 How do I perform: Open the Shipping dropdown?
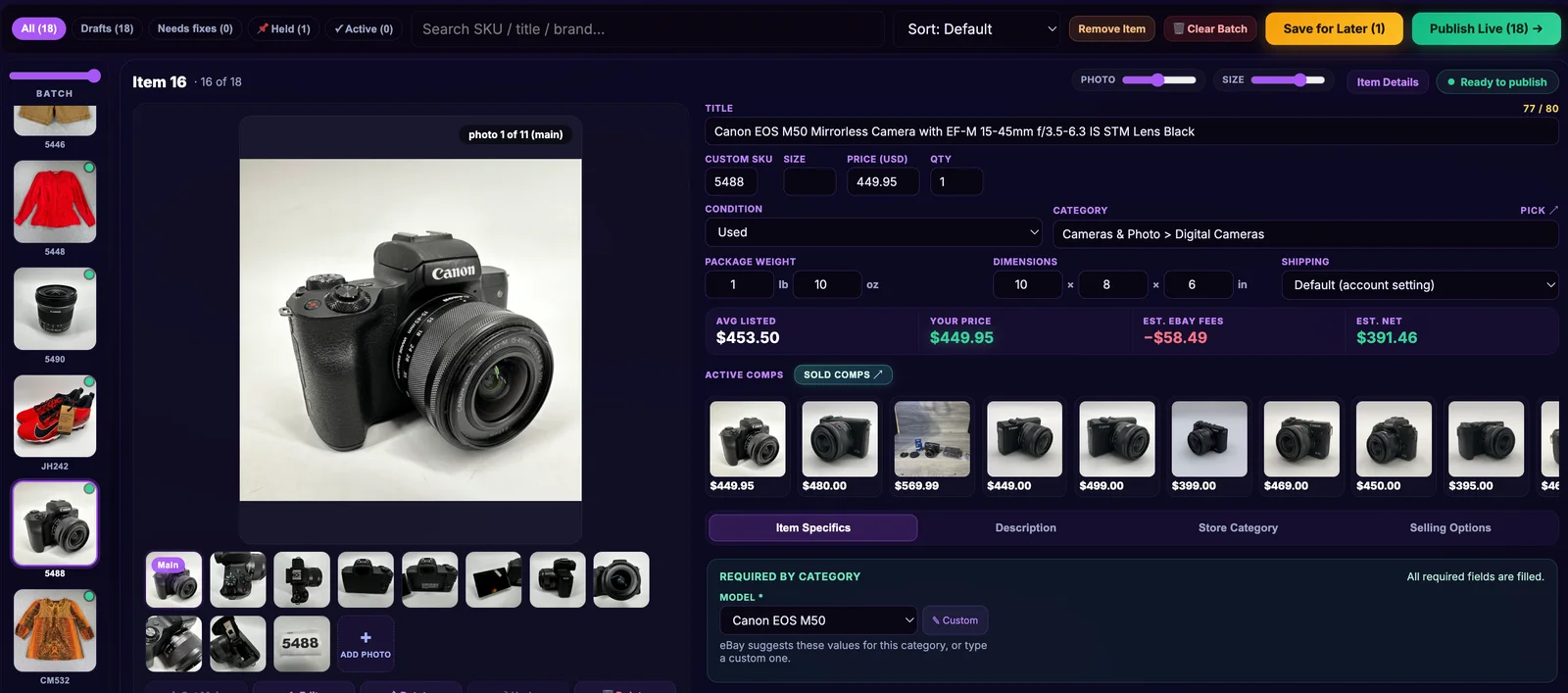click(x=1420, y=285)
